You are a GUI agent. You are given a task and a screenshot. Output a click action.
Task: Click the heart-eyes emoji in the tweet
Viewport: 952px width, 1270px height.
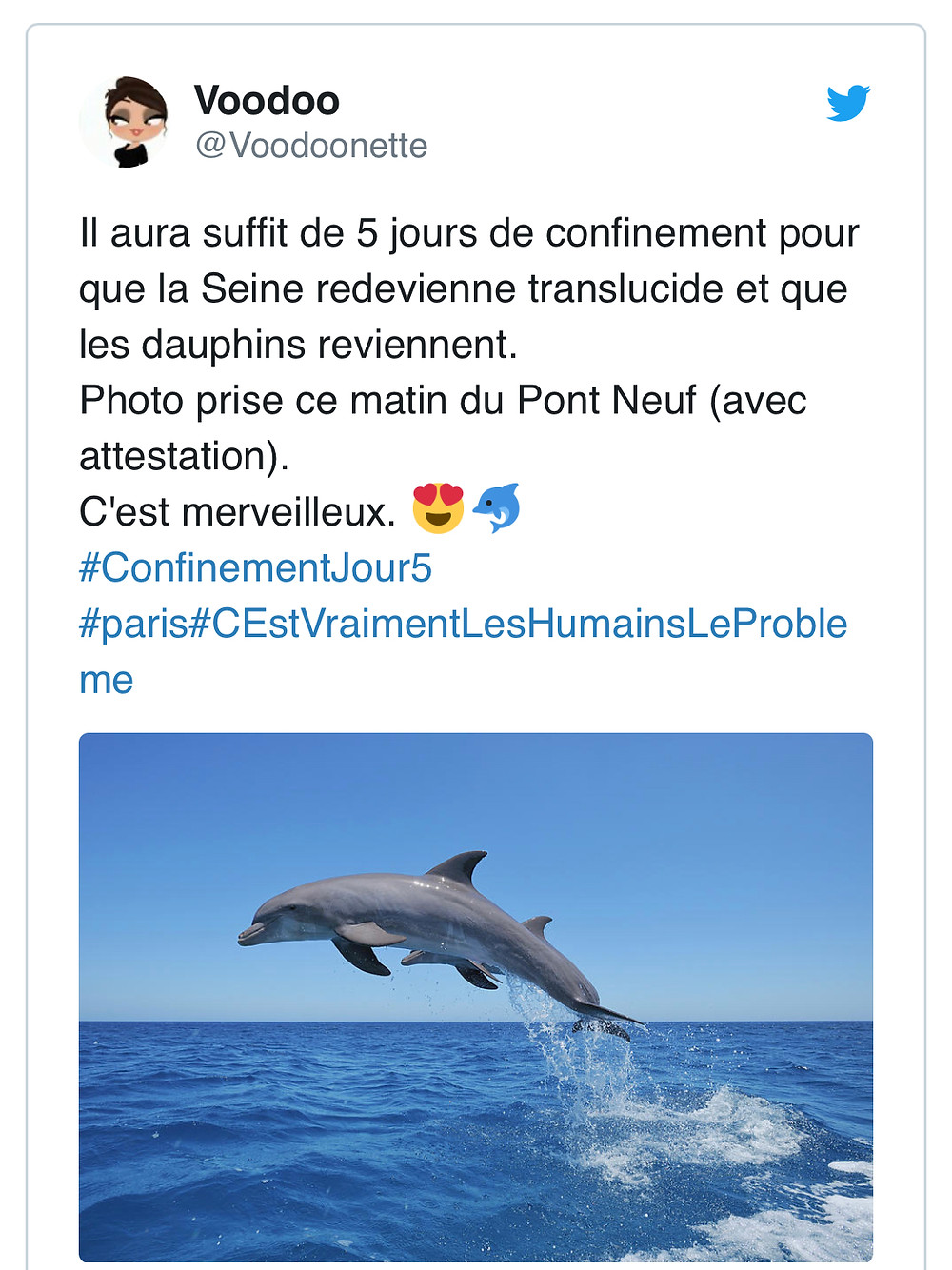(438, 508)
